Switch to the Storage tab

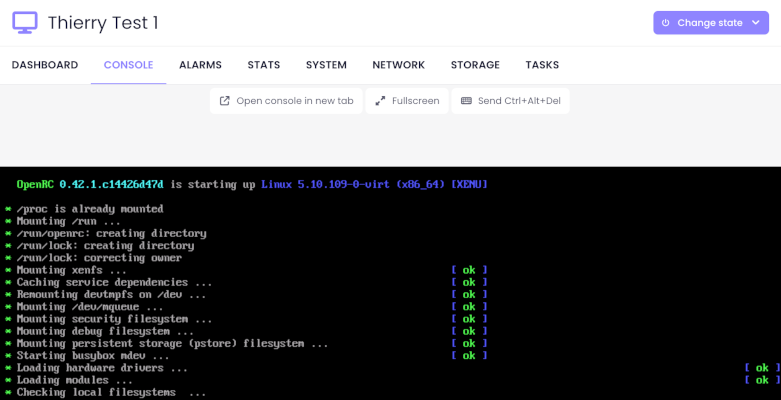pos(475,65)
